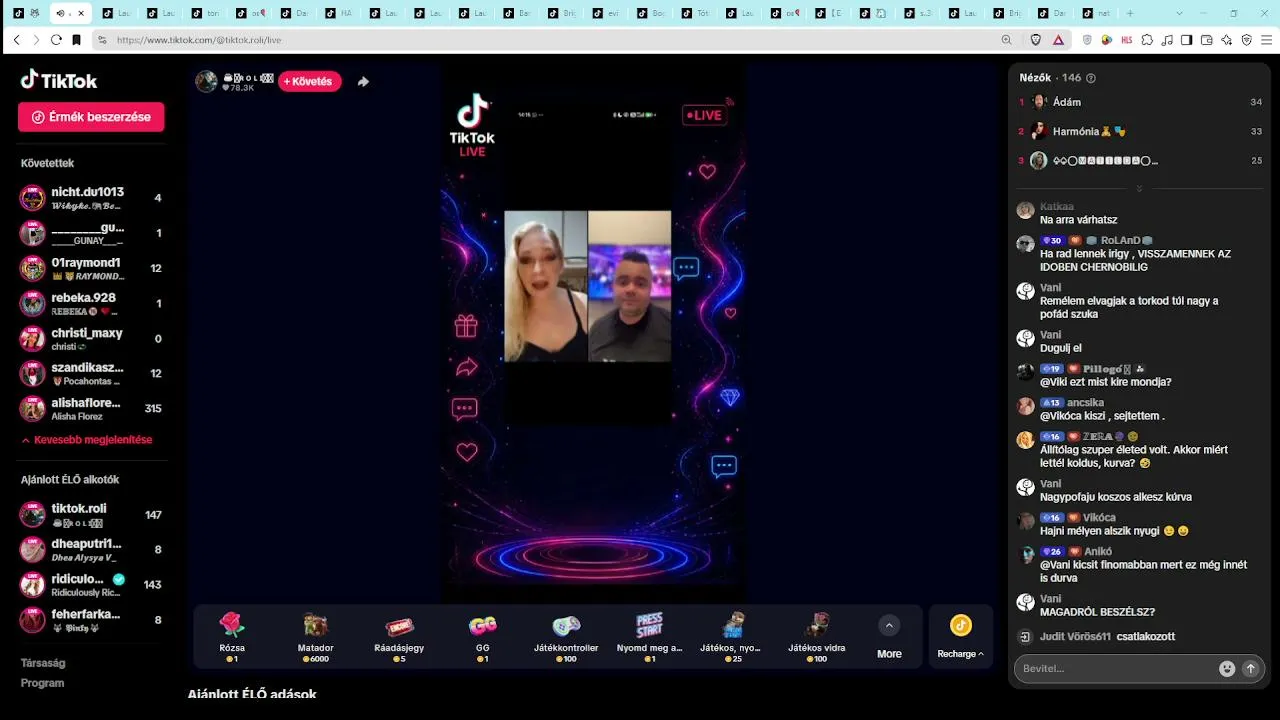Send the Játékkontroller gift
The width and height of the screenshot is (1280, 720).
566,636
